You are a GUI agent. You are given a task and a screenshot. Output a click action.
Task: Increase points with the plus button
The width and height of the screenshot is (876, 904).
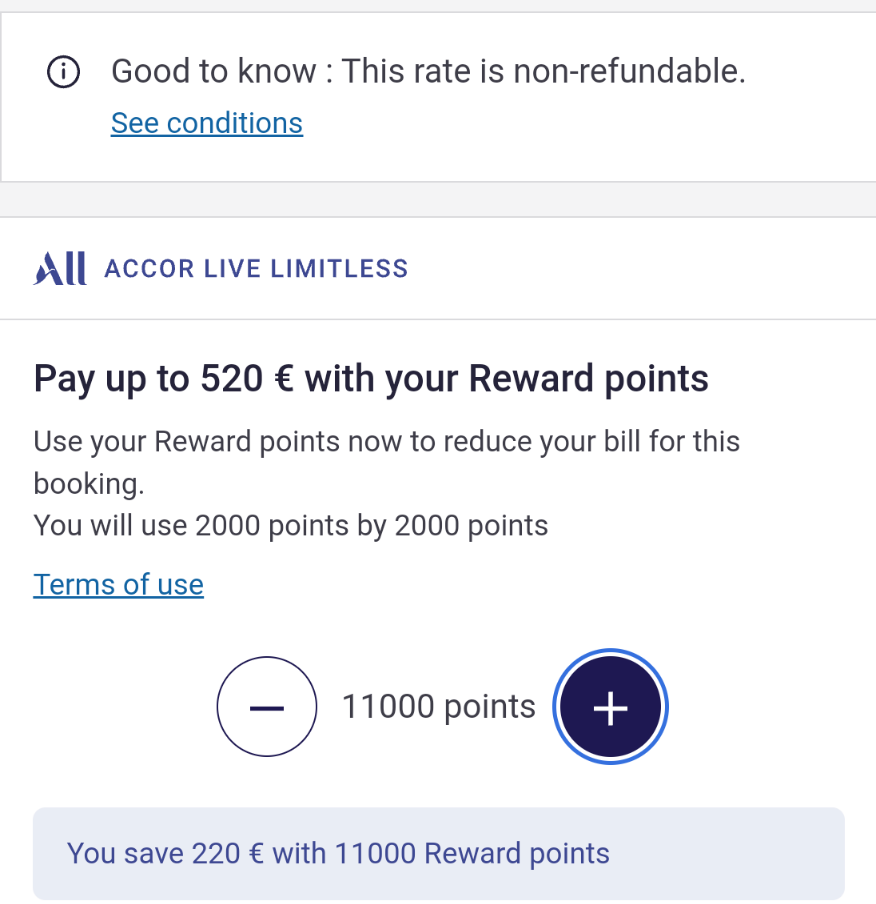610,707
